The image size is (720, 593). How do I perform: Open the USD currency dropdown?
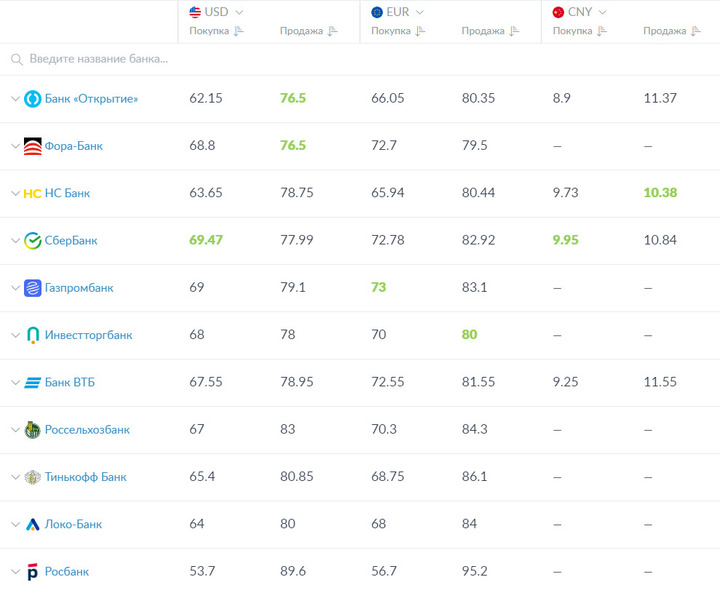239,12
